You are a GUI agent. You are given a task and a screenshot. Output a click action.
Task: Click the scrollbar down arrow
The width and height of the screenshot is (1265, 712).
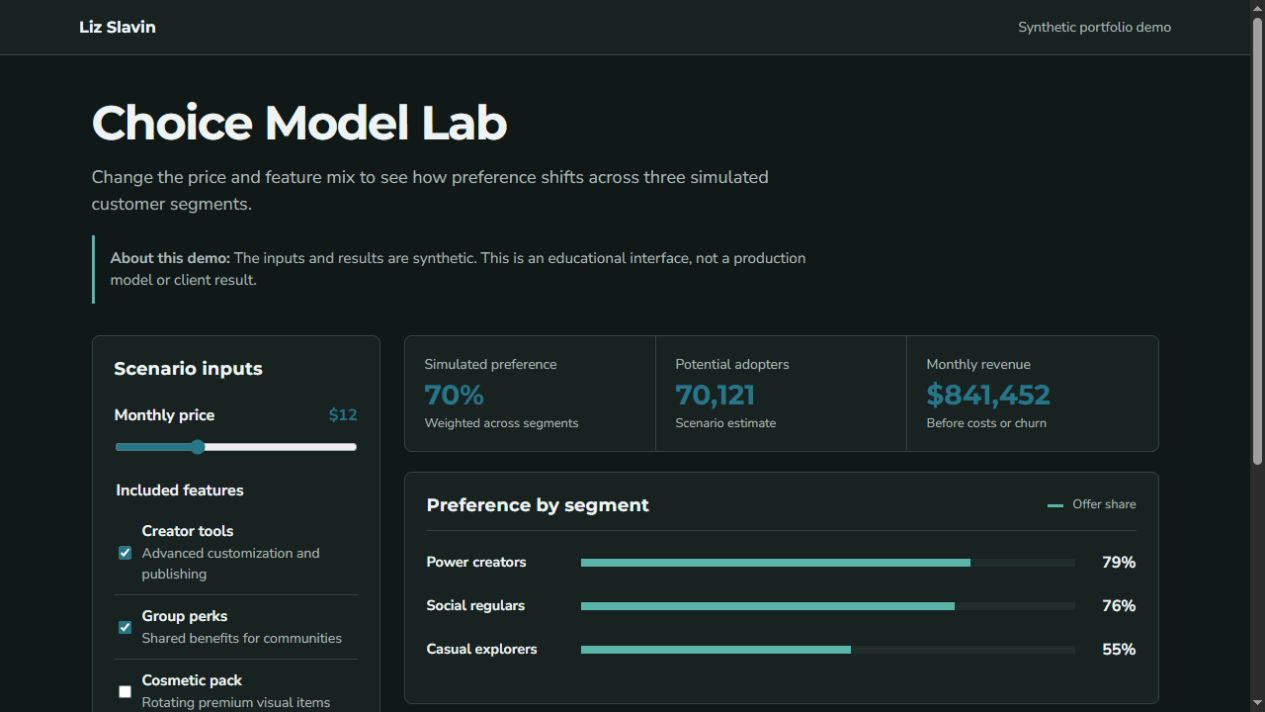(x=1257, y=704)
